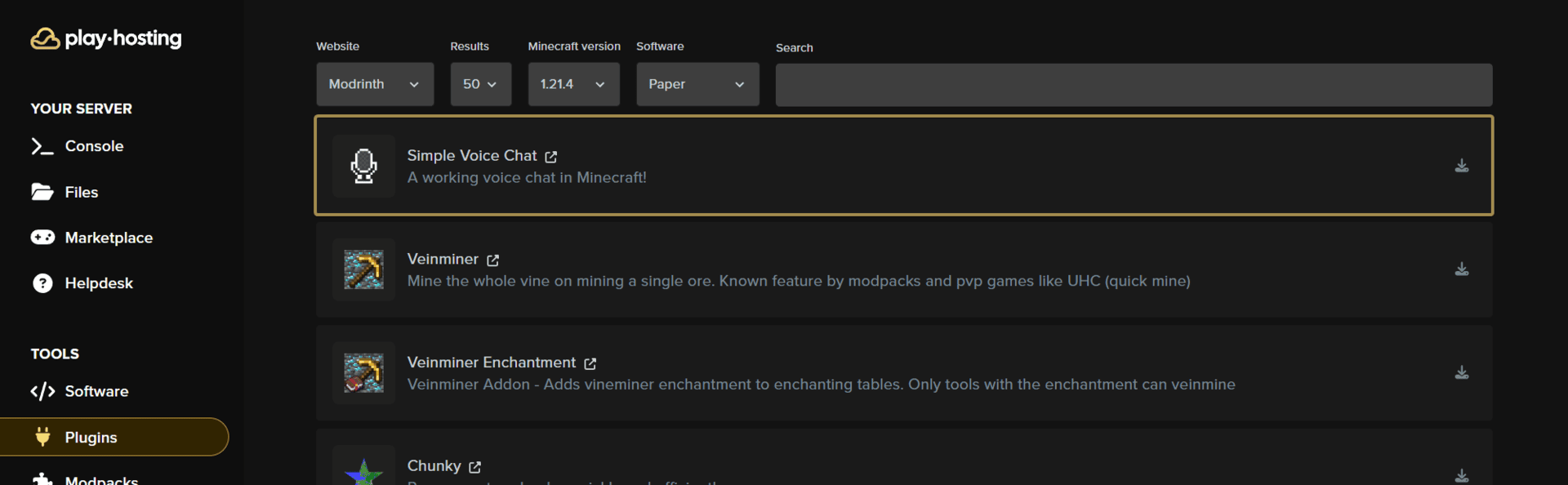1568x485 pixels.
Task: Click the Helpdesk question mark icon
Action: [42, 283]
